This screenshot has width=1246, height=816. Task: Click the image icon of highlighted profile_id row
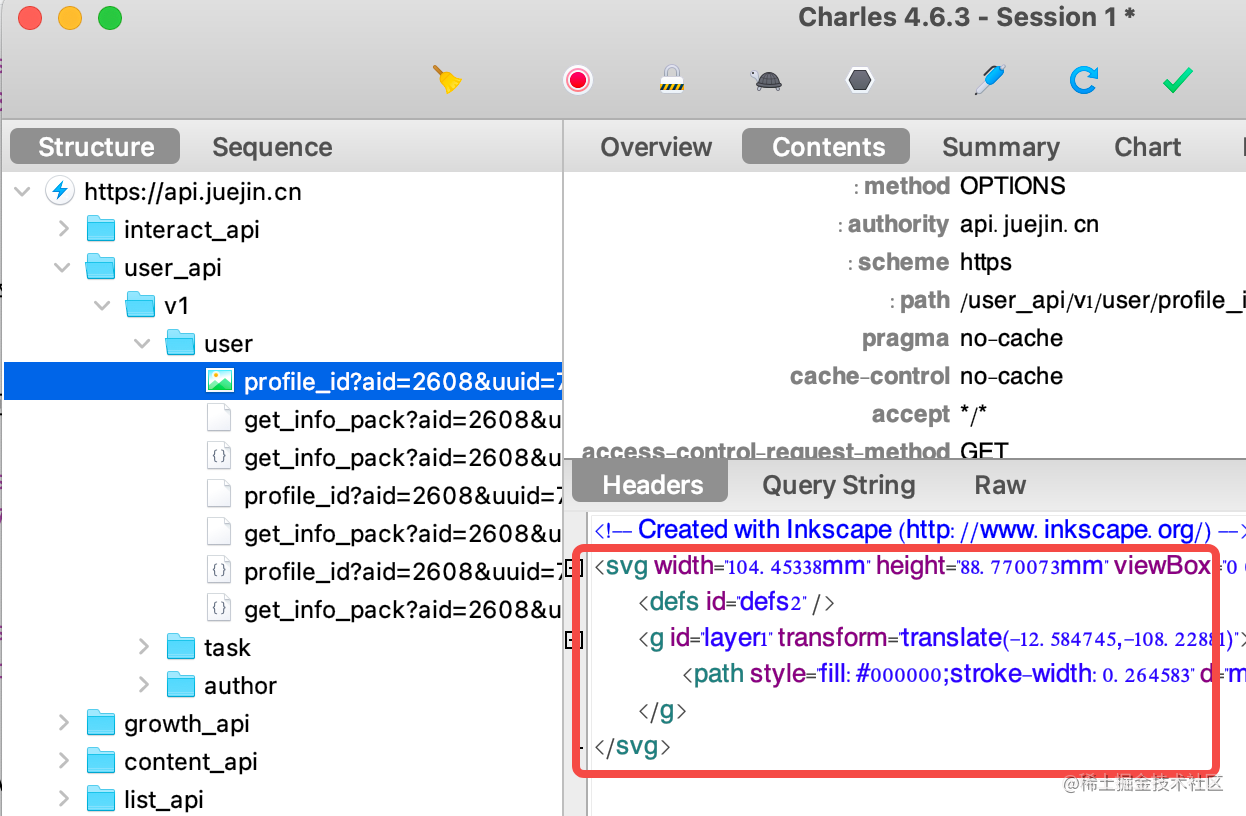[220, 381]
